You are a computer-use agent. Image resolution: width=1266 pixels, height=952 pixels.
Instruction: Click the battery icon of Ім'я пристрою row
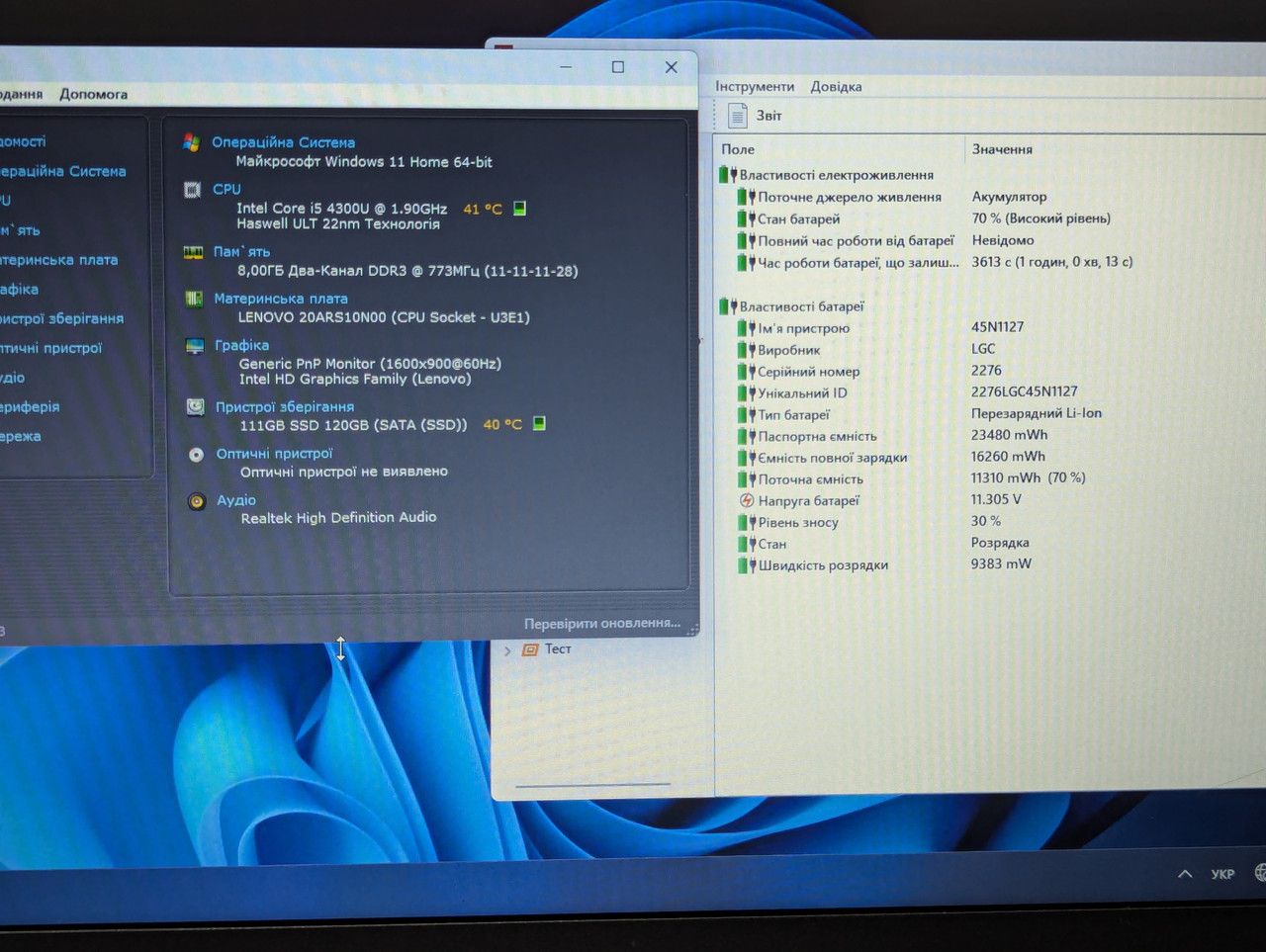pos(746,328)
